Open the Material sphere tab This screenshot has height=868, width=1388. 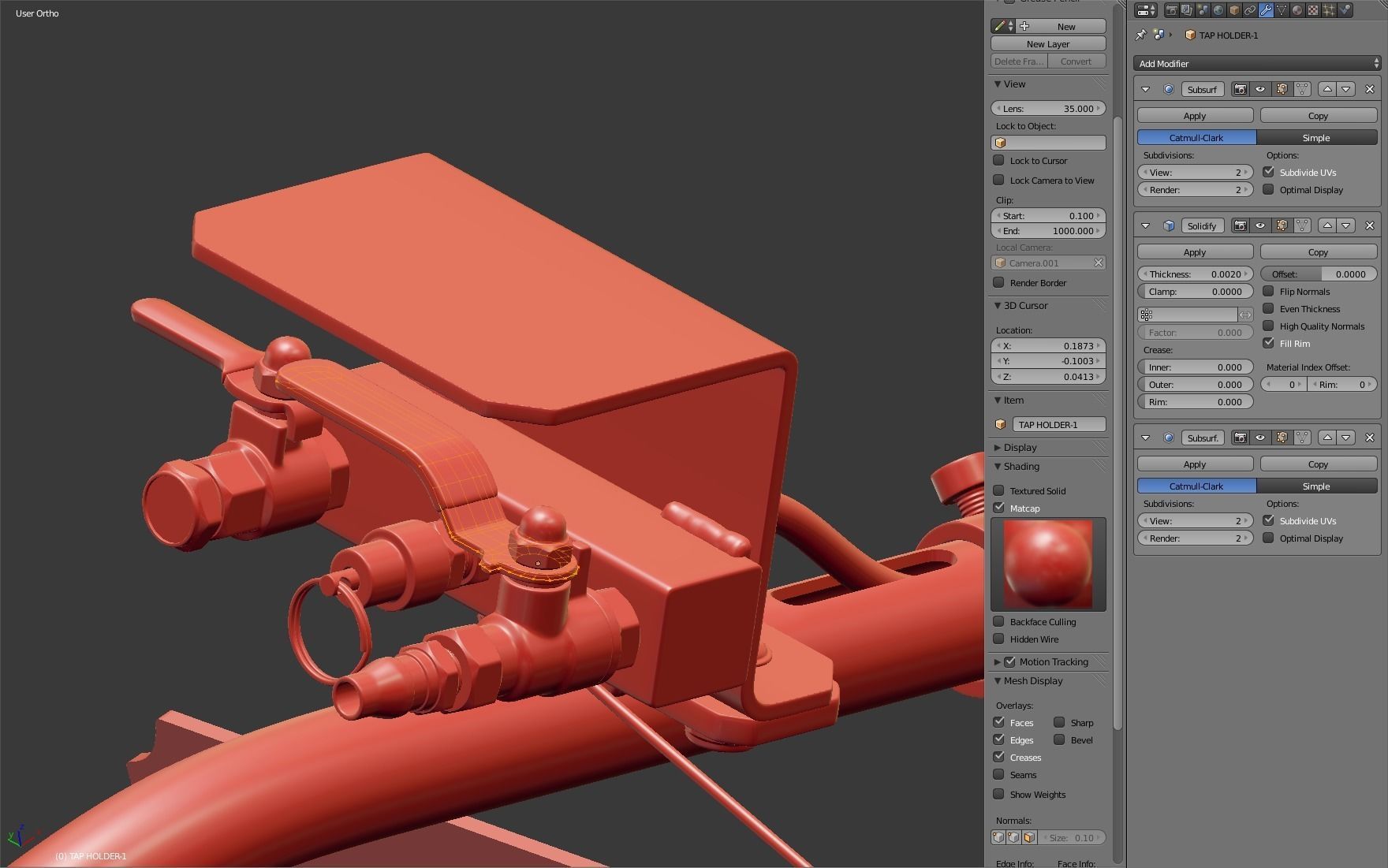pos(1297,10)
